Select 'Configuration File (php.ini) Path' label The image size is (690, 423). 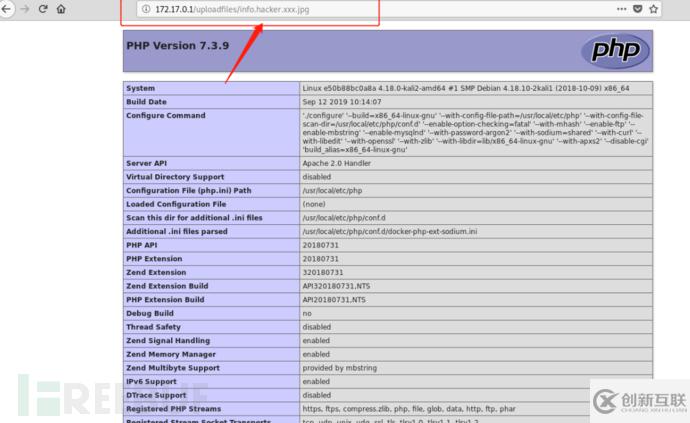pyautogui.click(x=189, y=191)
